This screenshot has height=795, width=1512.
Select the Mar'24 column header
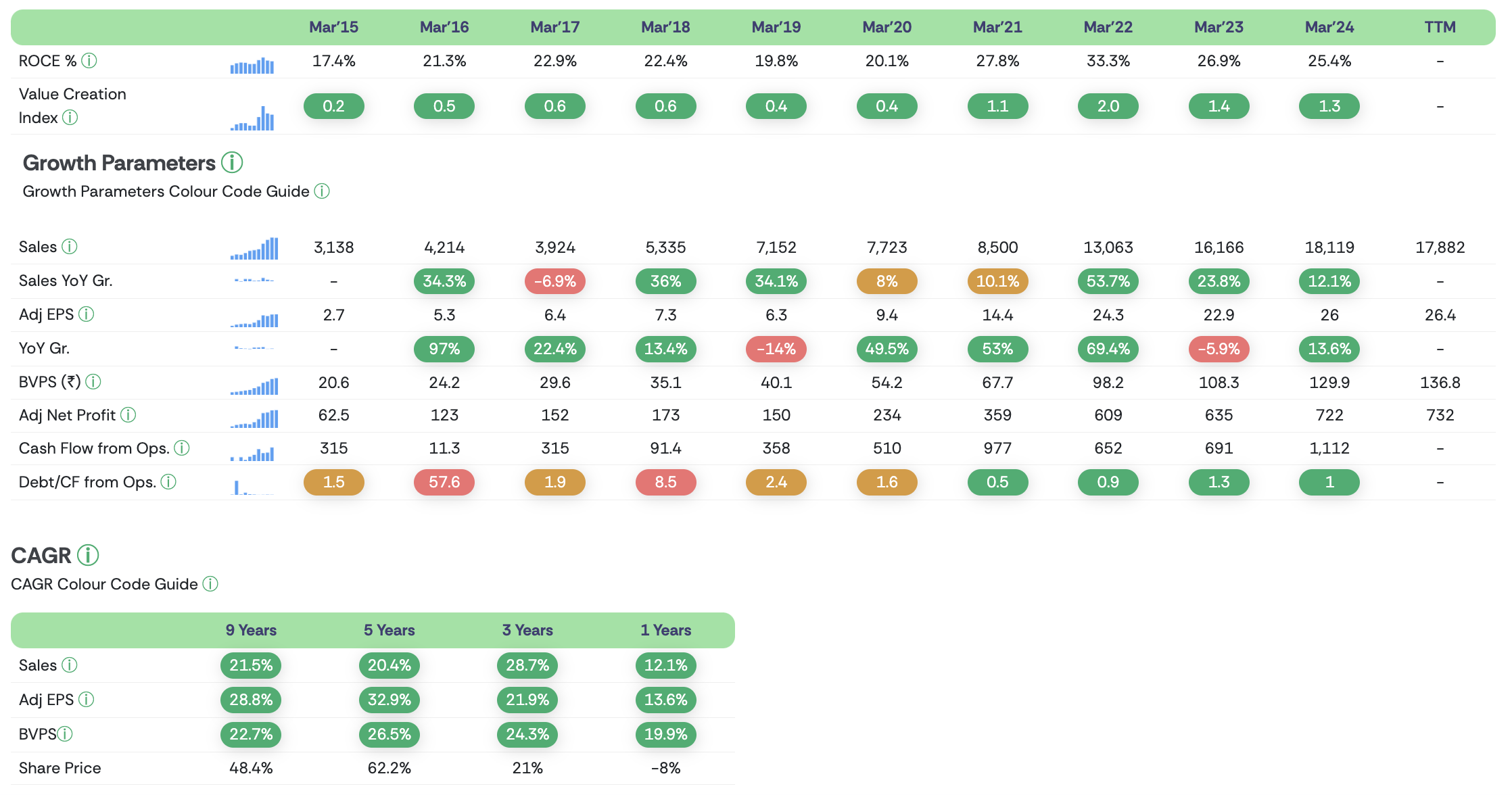pos(1329,27)
